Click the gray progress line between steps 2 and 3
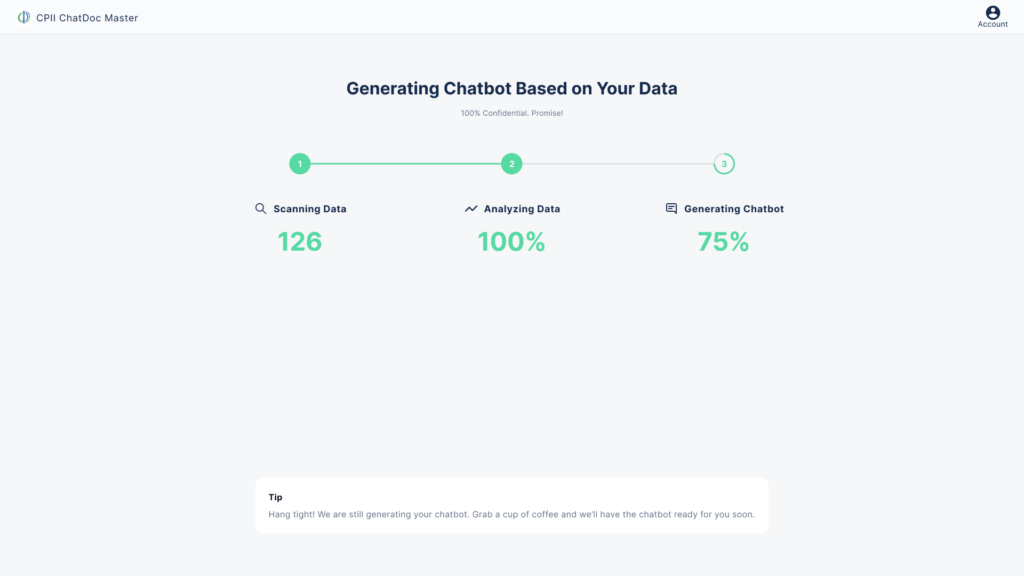This screenshot has height=576, width=1024. pyautogui.click(x=617, y=164)
